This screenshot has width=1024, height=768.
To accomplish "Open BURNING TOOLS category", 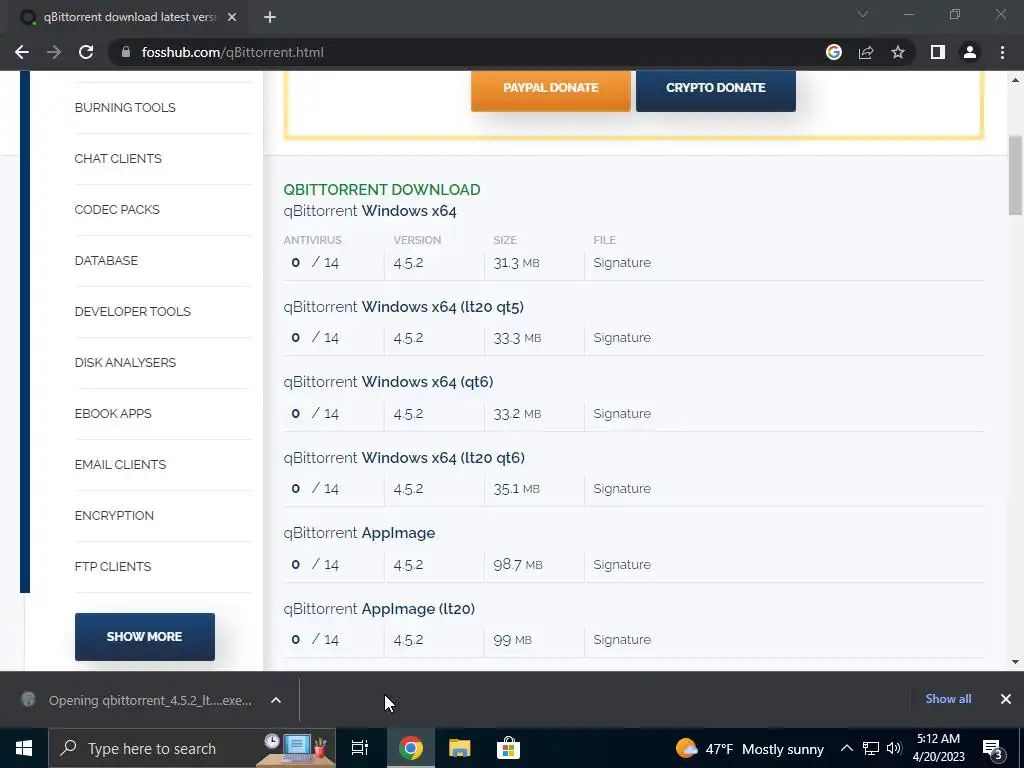I will (125, 108).
